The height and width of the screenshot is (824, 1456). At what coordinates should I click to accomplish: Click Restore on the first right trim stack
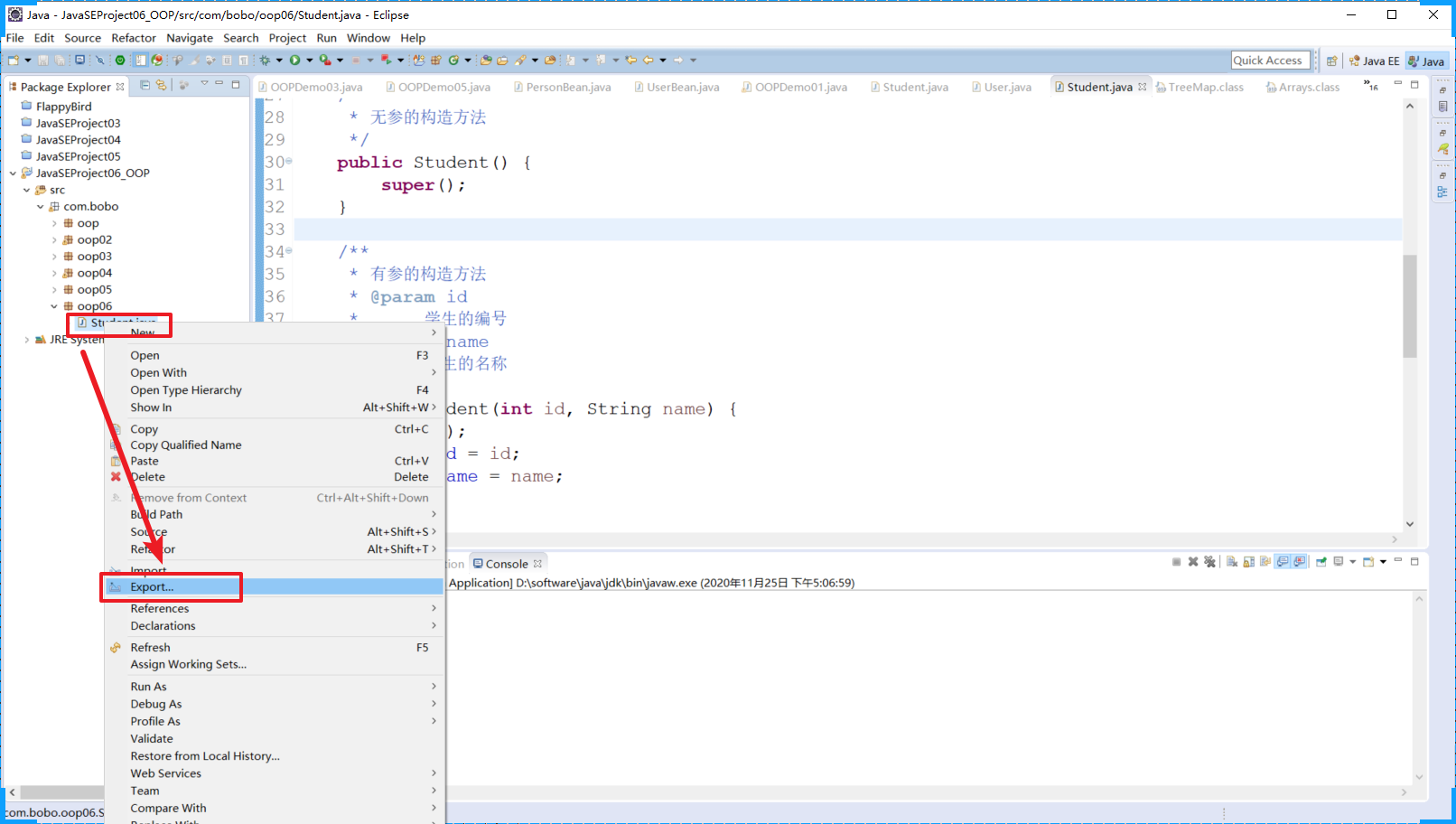tap(1442, 90)
